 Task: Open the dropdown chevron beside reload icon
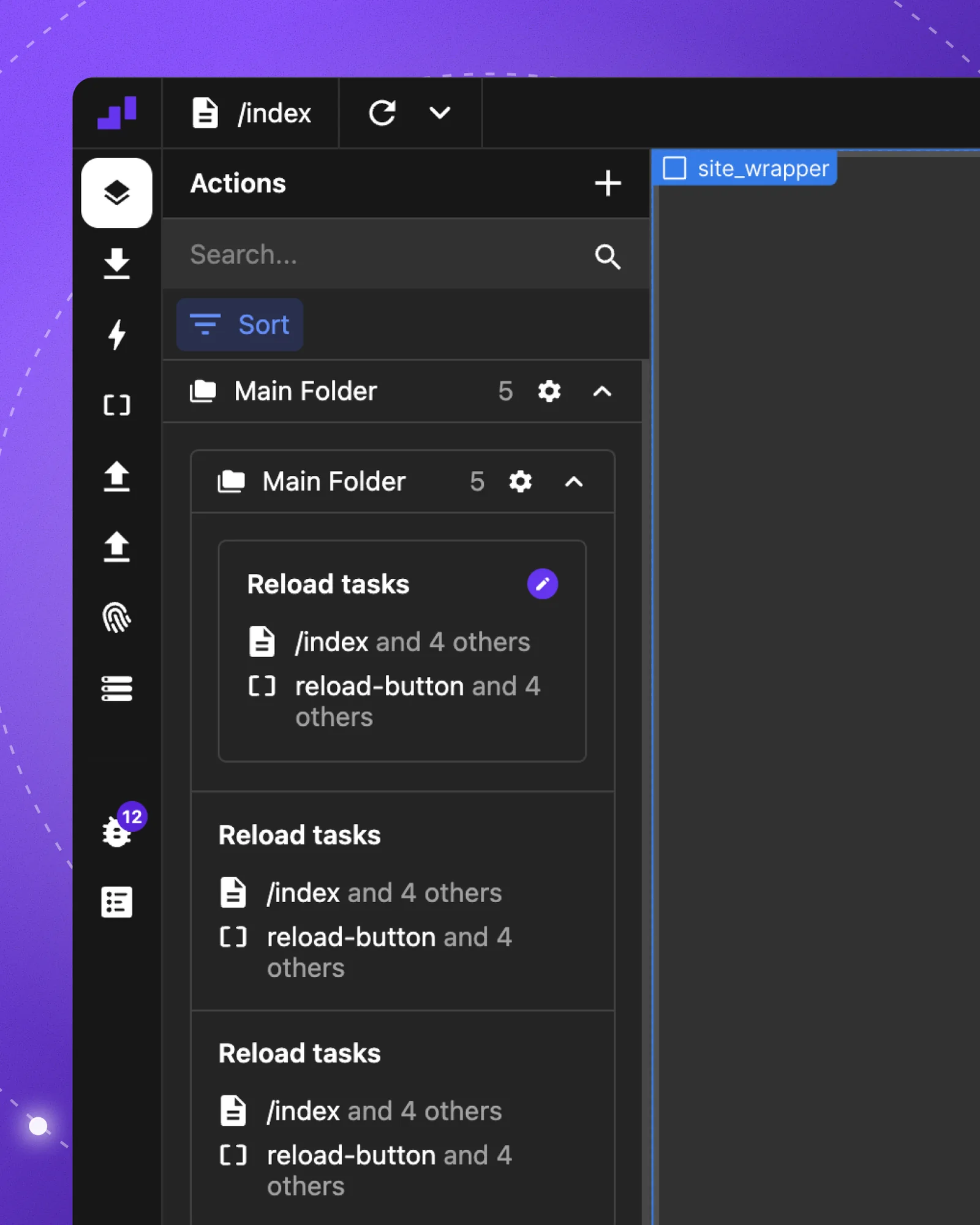click(x=440, y=113)
